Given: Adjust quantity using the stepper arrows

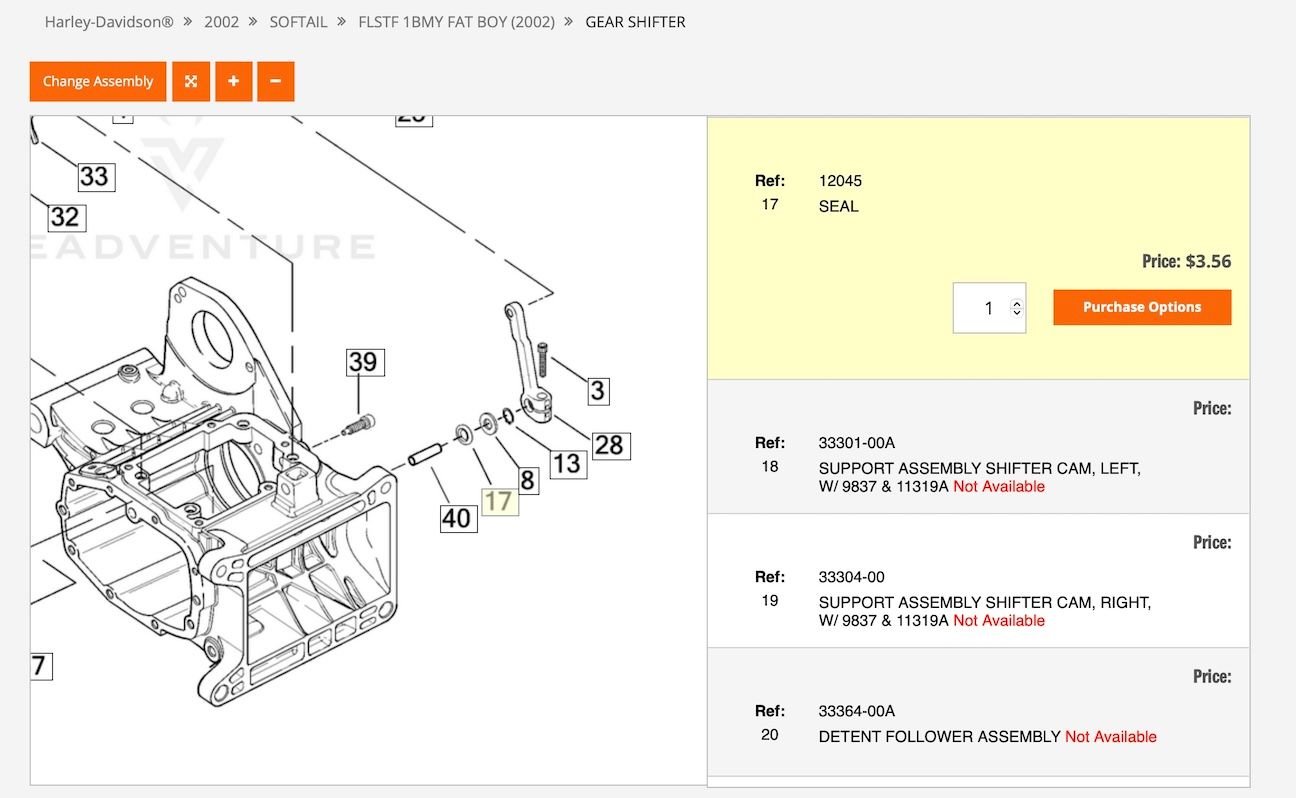Looking at the screenshot, I should [x=1017, y=308].
